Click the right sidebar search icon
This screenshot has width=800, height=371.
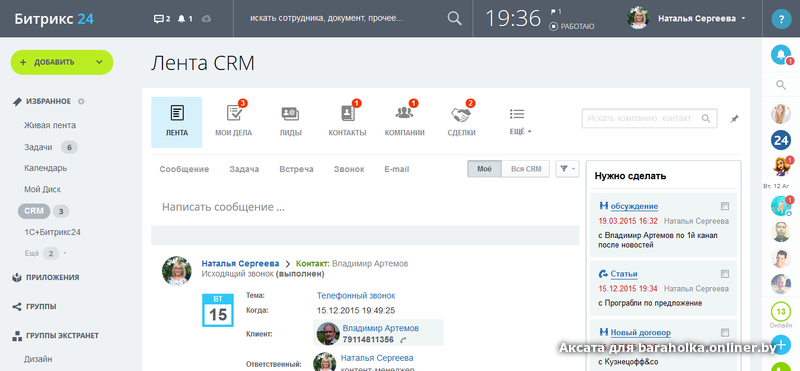[781, 85]
